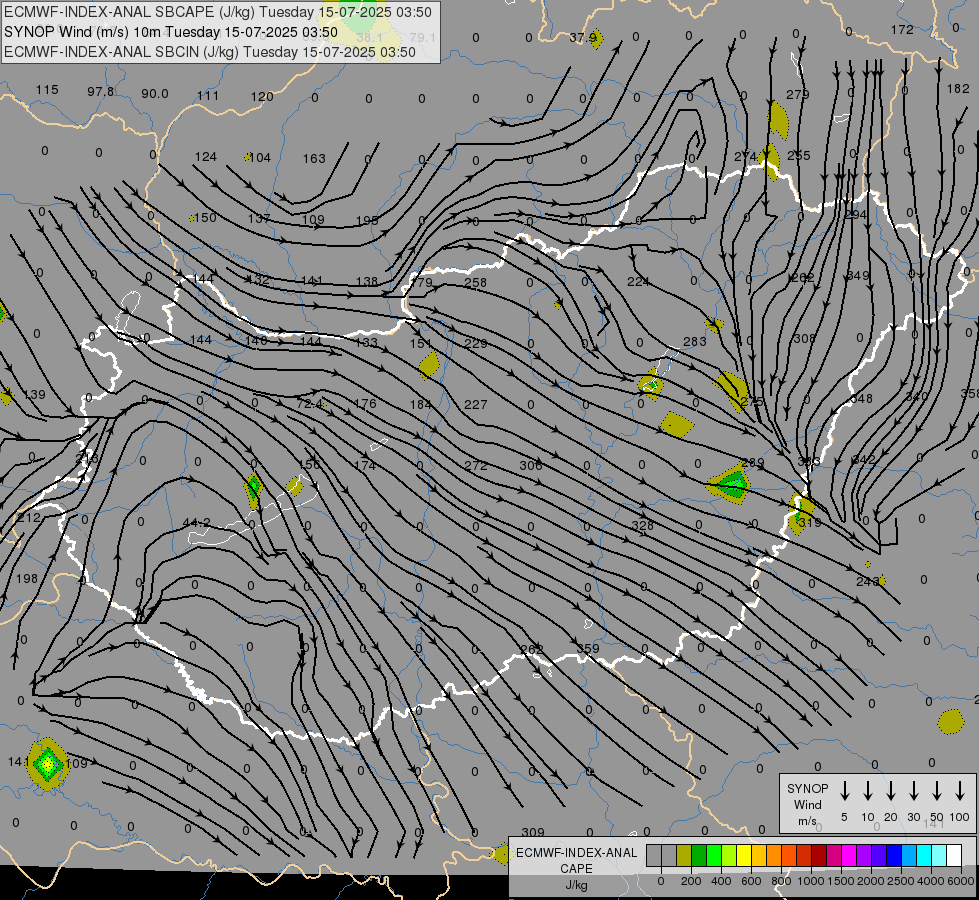Select the dark red swatch above 1000
This screenshot has width=979, height=900.
[820, 856]
